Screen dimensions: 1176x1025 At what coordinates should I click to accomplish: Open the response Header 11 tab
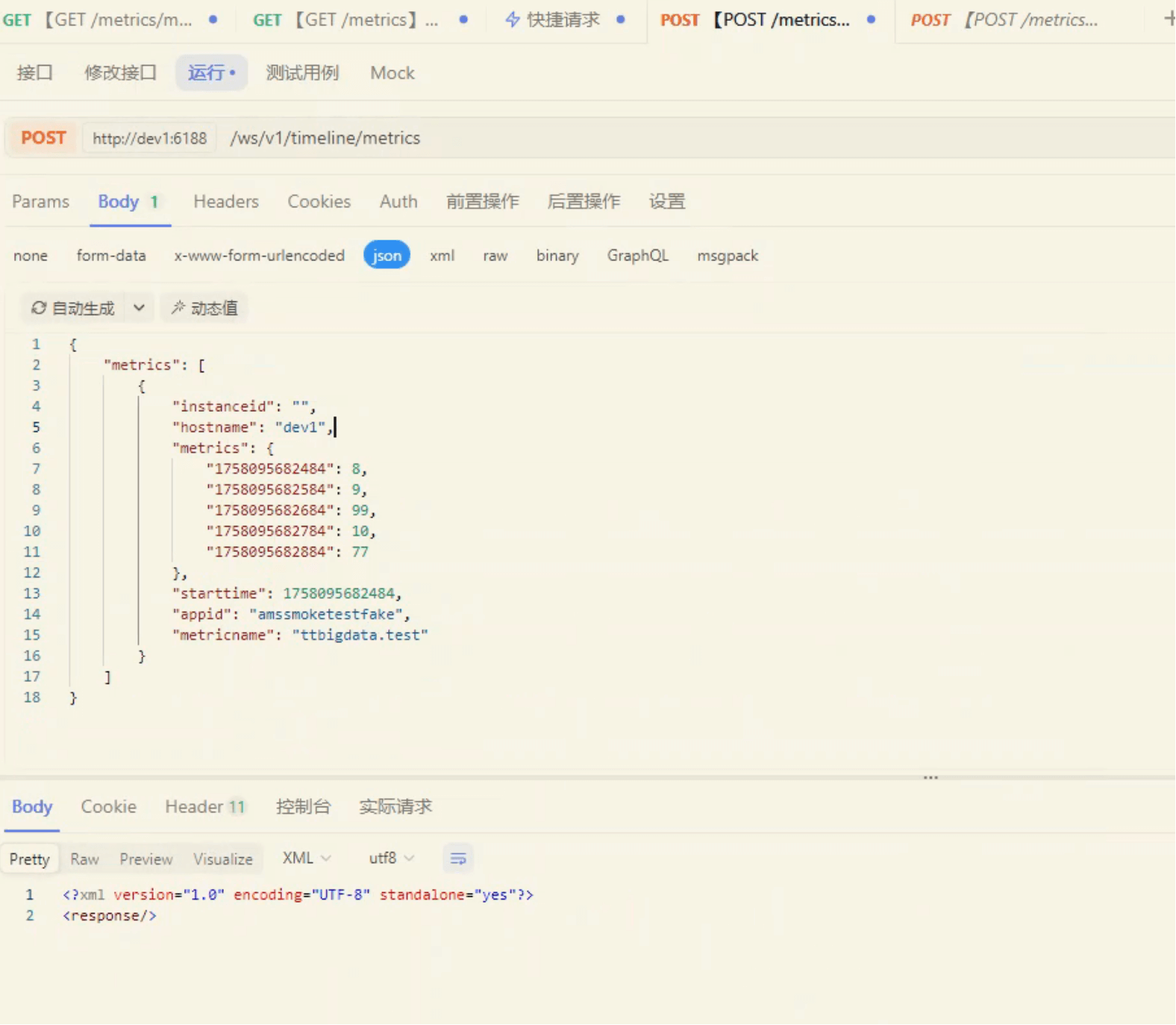tap(205, 807)
